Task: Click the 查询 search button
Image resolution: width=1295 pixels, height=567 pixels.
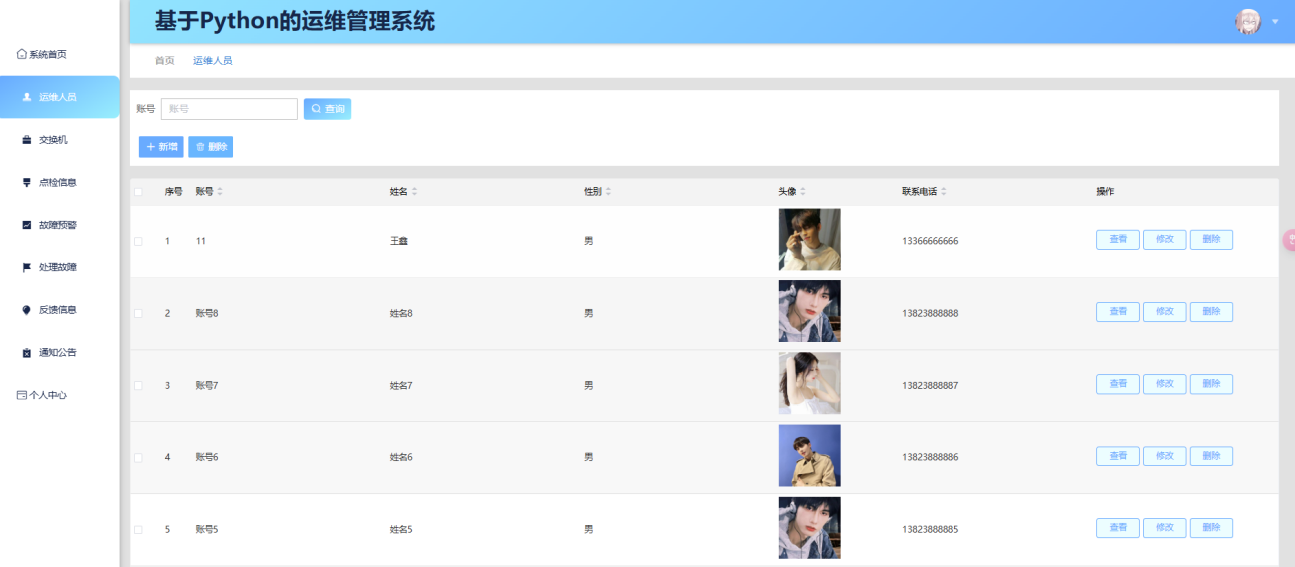Action: click(x=327, y=108)
